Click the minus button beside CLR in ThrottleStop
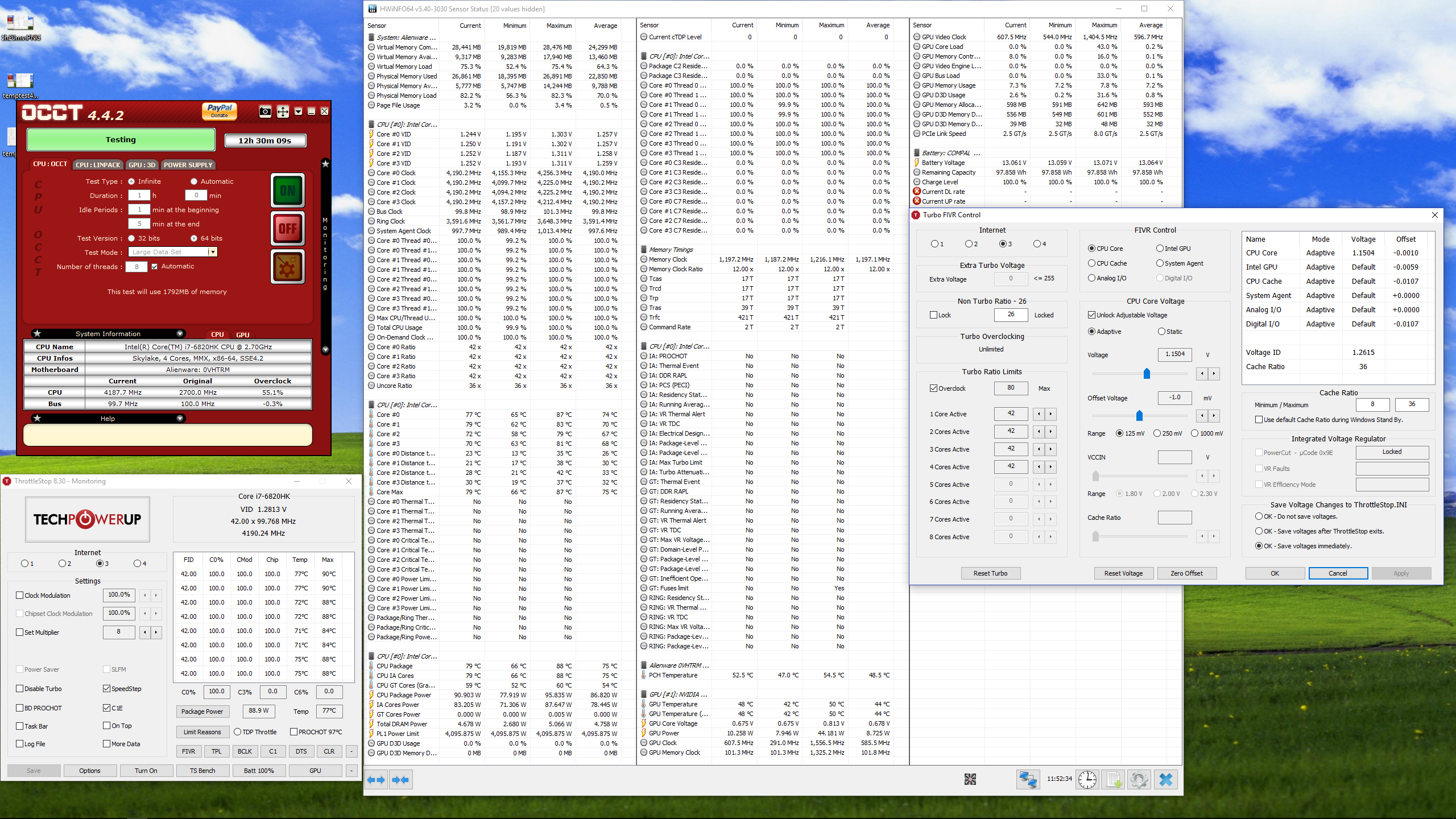 point(351,751)
